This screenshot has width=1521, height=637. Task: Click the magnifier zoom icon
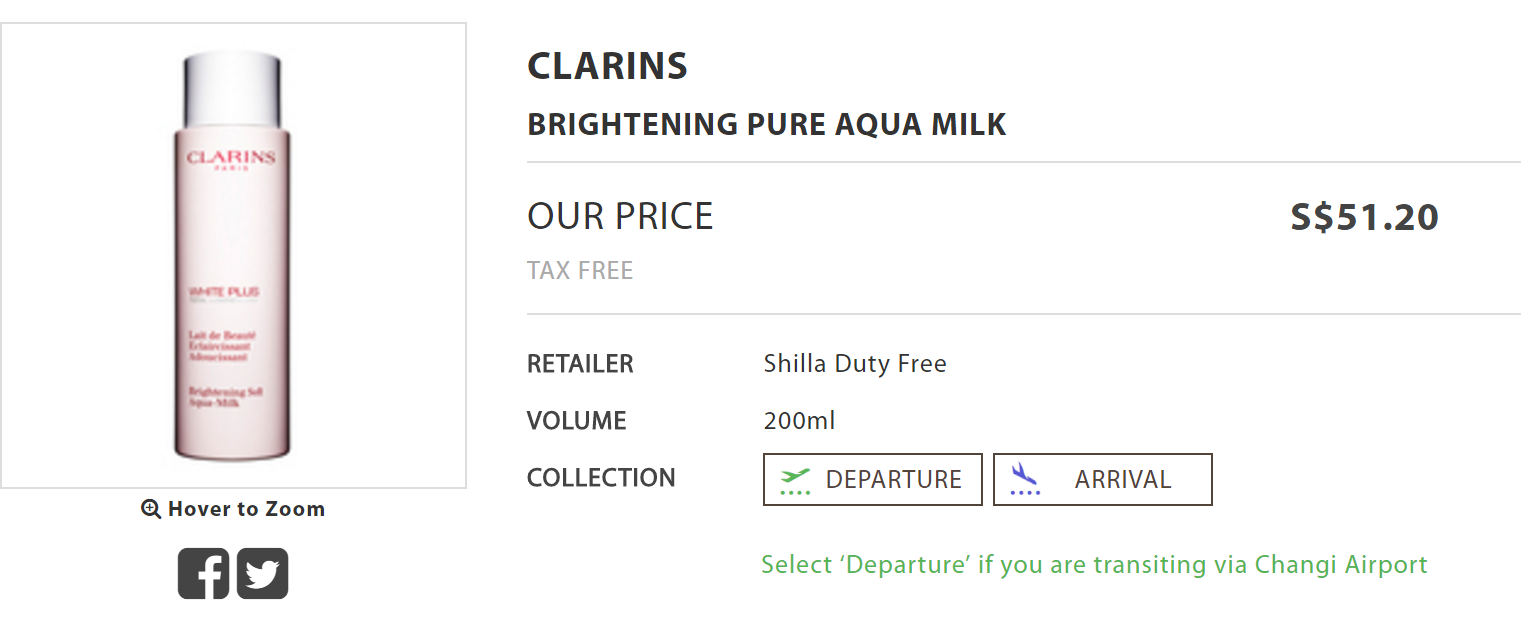point(151,509)
